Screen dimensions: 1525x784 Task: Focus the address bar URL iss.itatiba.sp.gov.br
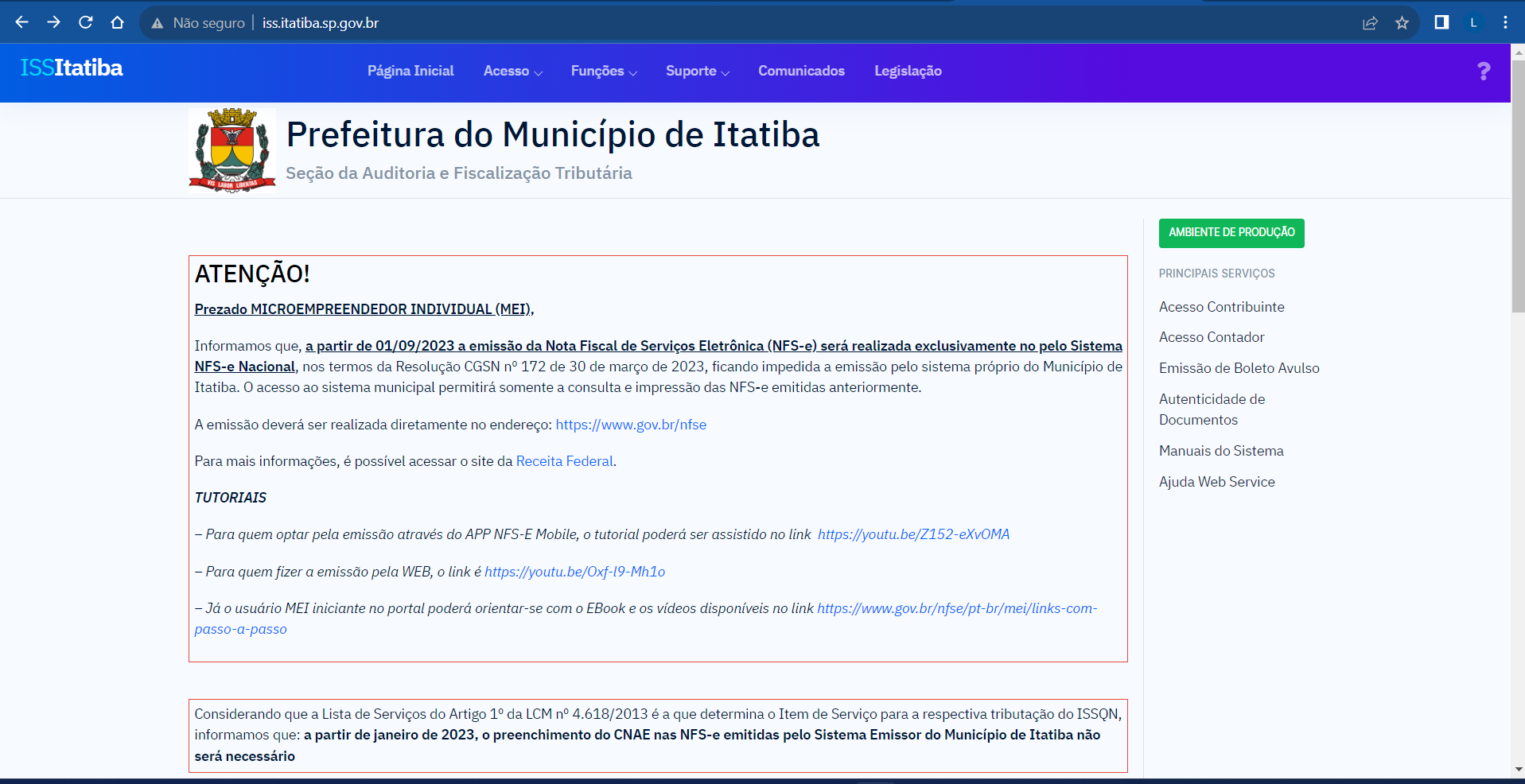[321, 23]
